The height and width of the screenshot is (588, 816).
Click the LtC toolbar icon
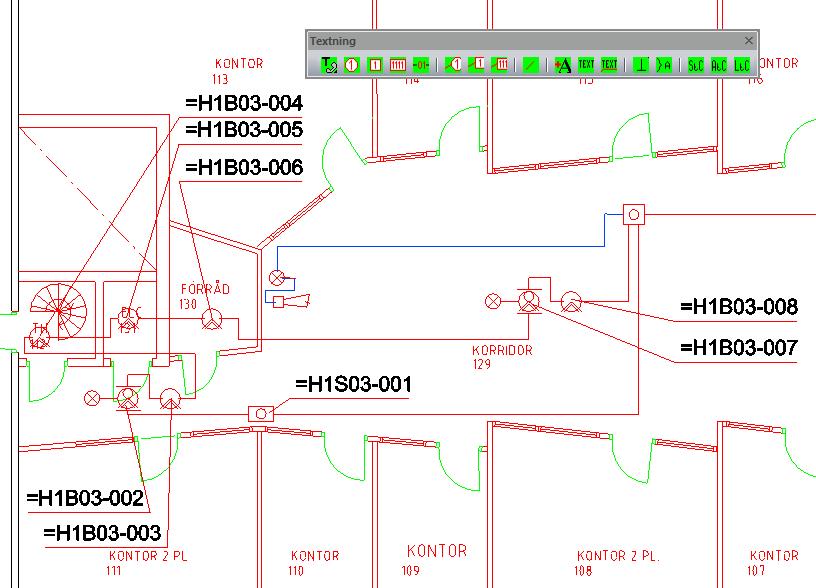point(742,65)
